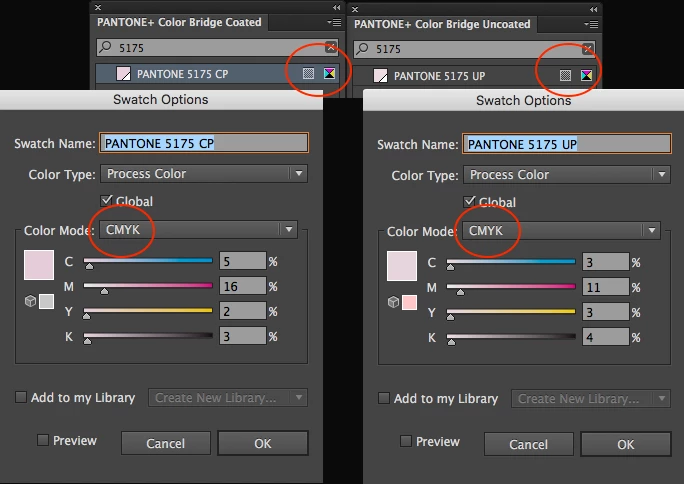
Task: Collapse the Coated panel using double arrows
Action: (x=336, y=7)
